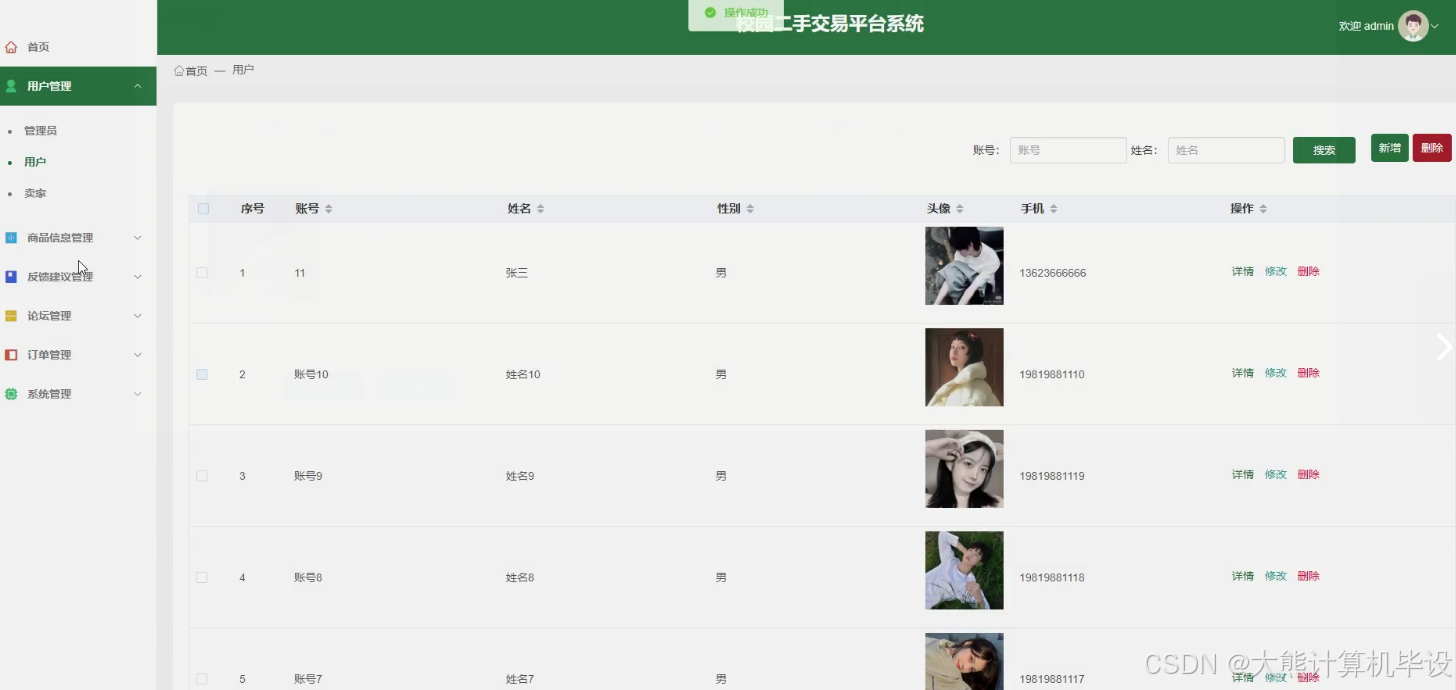
Task: Expand the 论坛管理 chevron
Action: tap(138, 316)
